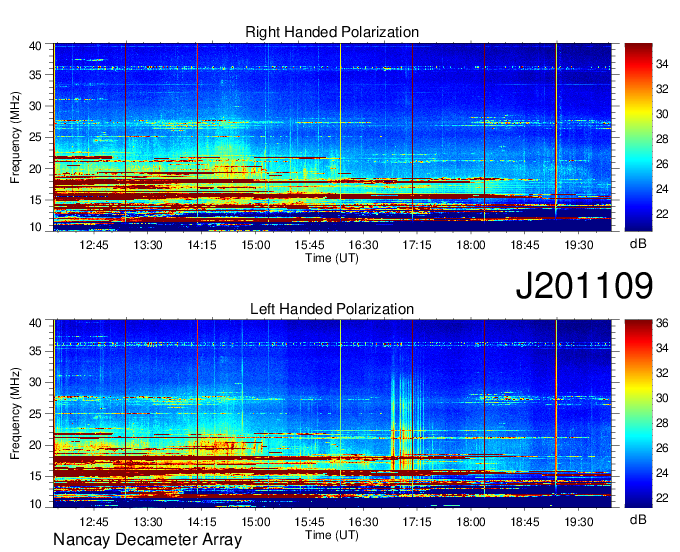Click the 30 frequency tick on the bottom plot
The image size is (680, 552).
[x=35, y=382]
